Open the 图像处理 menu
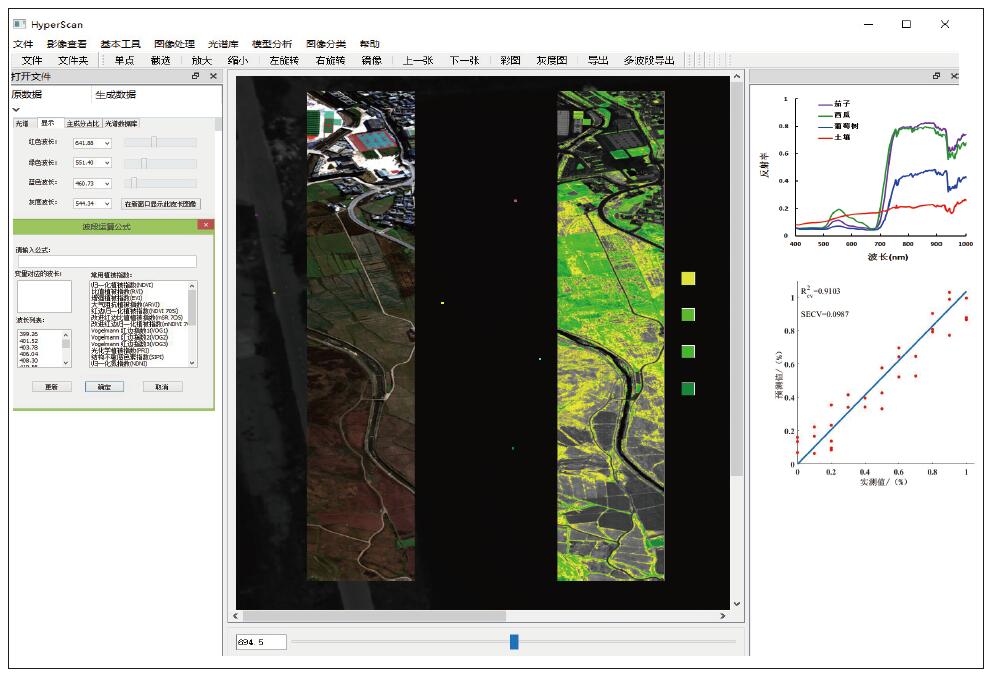Screen dimensions: 992x674 [174, 44]
